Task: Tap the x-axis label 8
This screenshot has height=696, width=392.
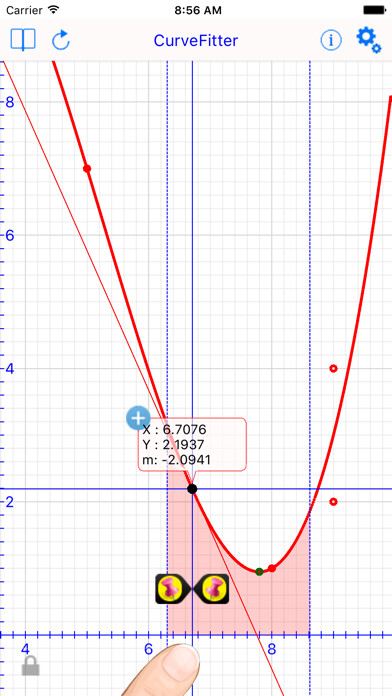Action: [272, 649]
